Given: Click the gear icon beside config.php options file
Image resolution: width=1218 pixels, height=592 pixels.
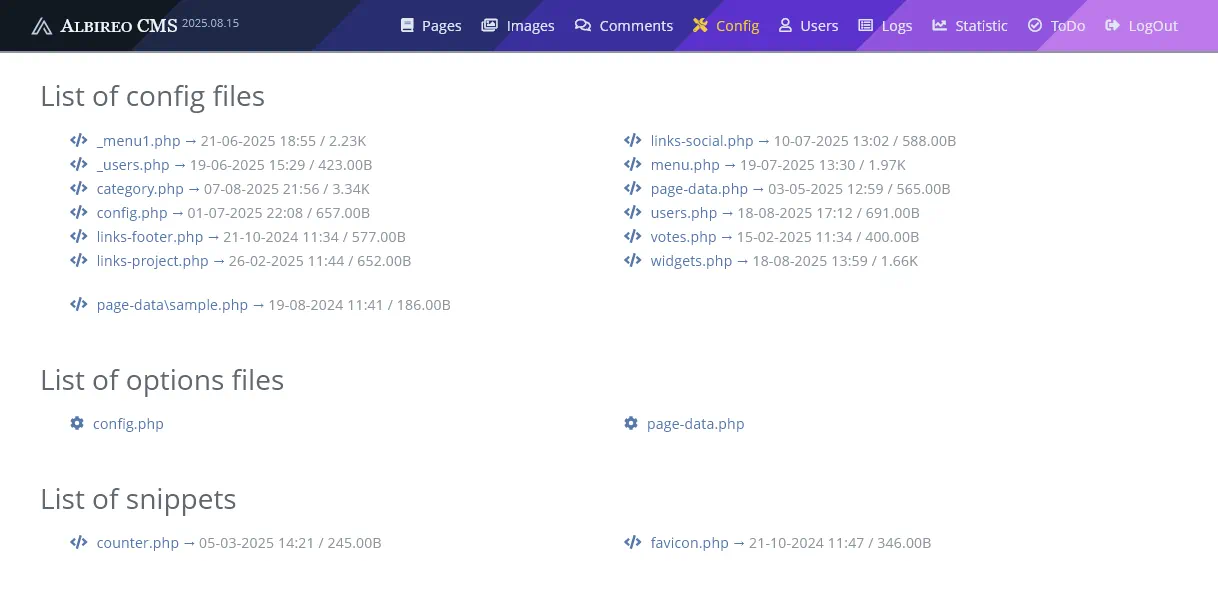Looking at the screenshot, I should pyautogui.click(x=77, y=423).
